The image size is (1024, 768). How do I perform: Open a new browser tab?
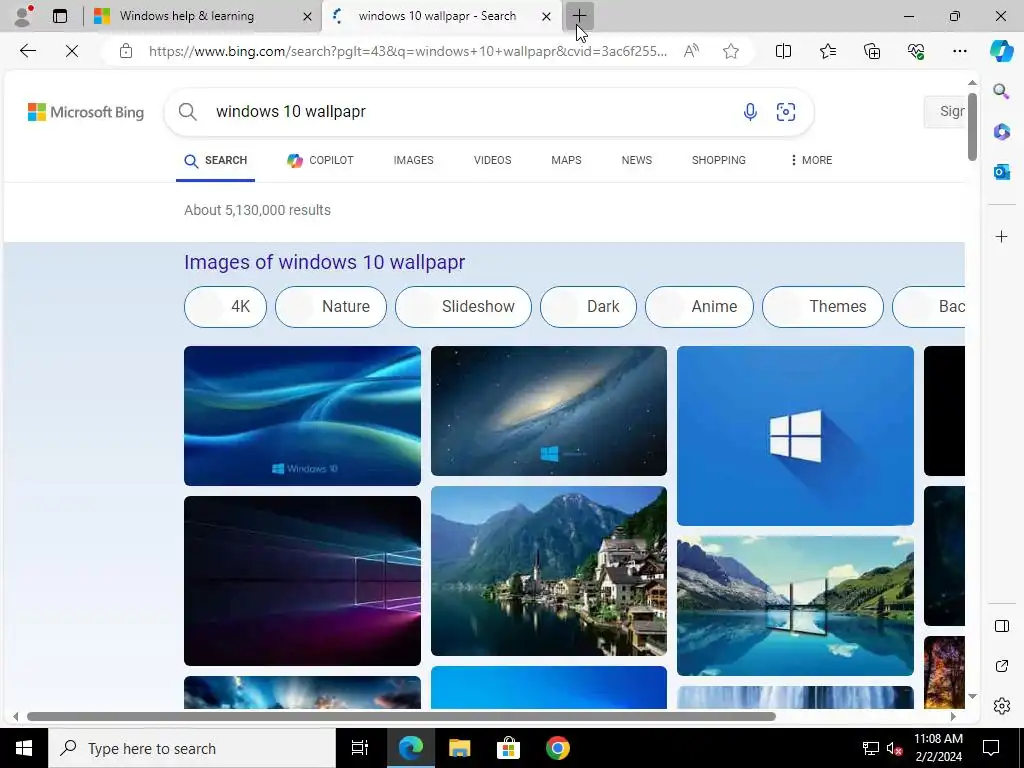579,16
